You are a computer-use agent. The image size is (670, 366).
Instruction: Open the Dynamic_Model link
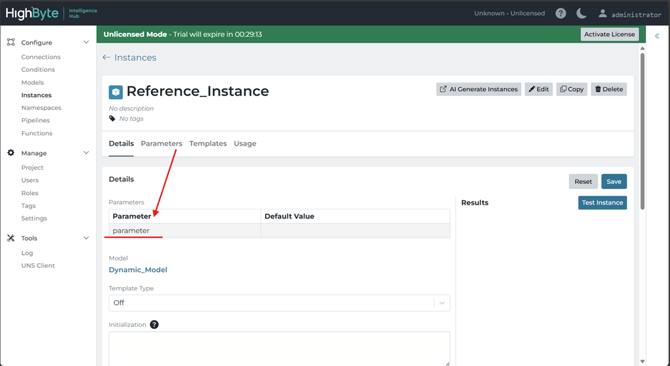point(138,270)
